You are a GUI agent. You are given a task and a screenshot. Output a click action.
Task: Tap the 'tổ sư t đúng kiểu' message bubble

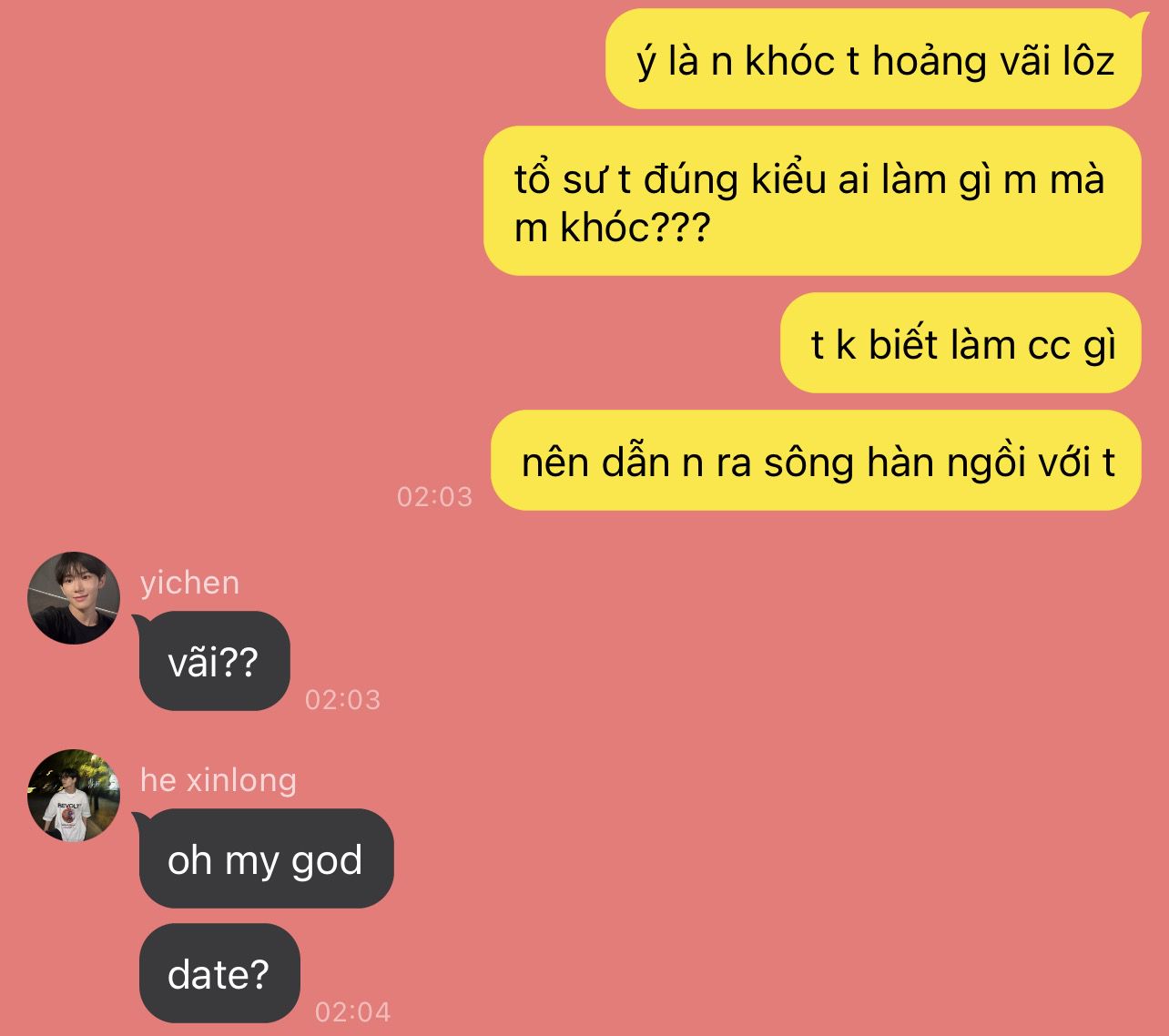812,201
